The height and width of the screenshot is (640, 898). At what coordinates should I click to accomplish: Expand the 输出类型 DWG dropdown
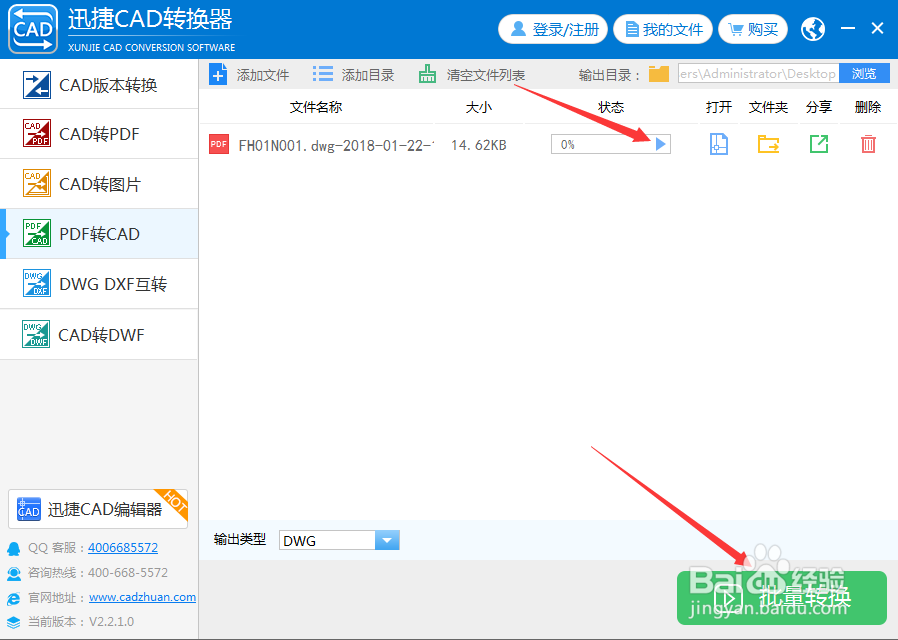[387, 539]
